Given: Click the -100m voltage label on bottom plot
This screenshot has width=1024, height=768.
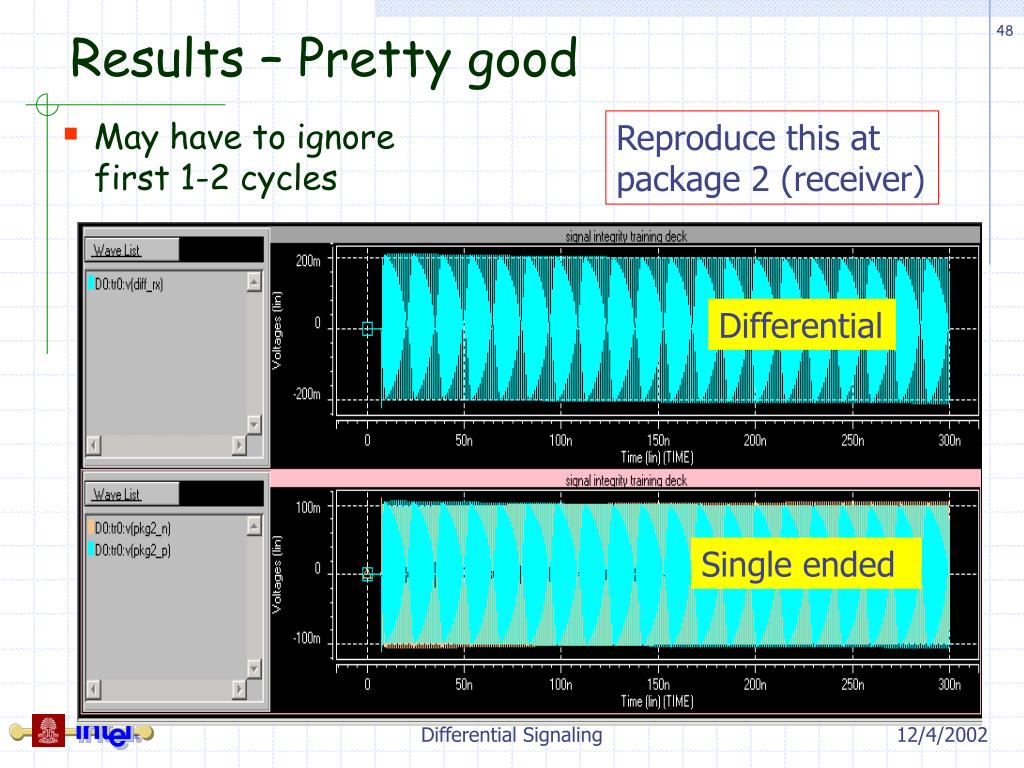Looking at the screenshot, I should pyautogui.click(x=306, y=638).
